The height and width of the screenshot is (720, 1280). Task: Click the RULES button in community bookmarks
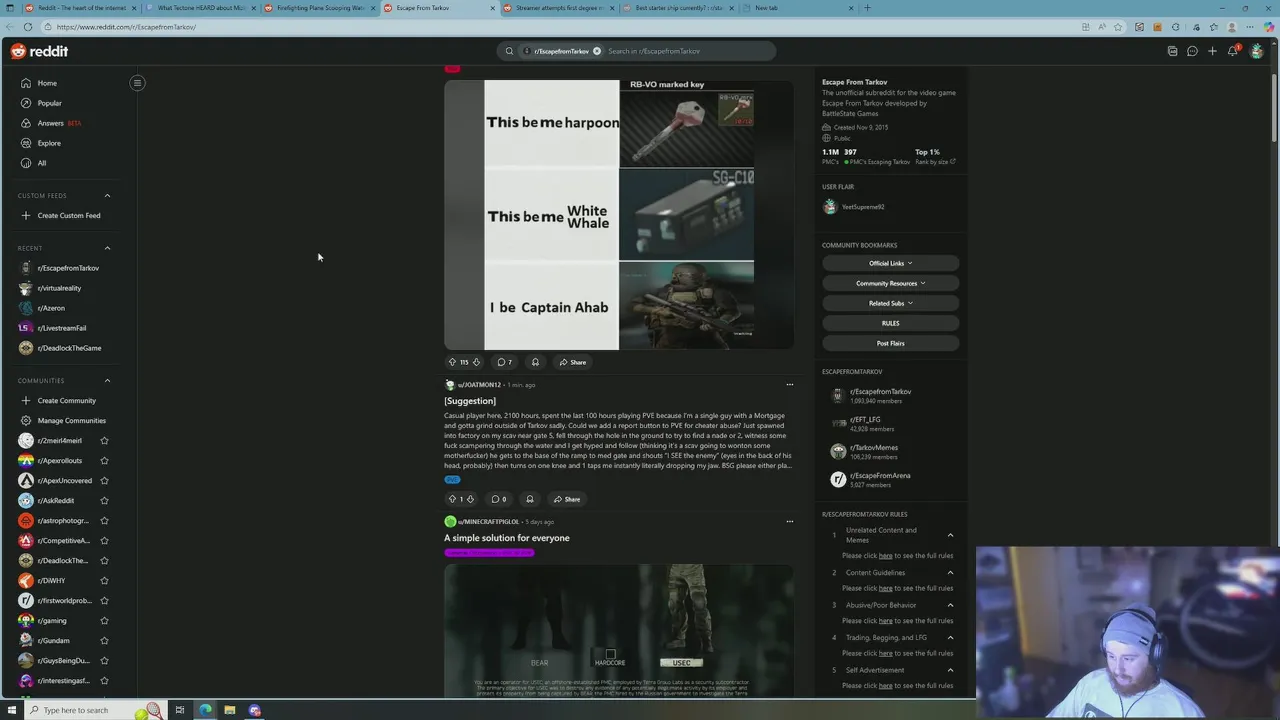(890, 323)
